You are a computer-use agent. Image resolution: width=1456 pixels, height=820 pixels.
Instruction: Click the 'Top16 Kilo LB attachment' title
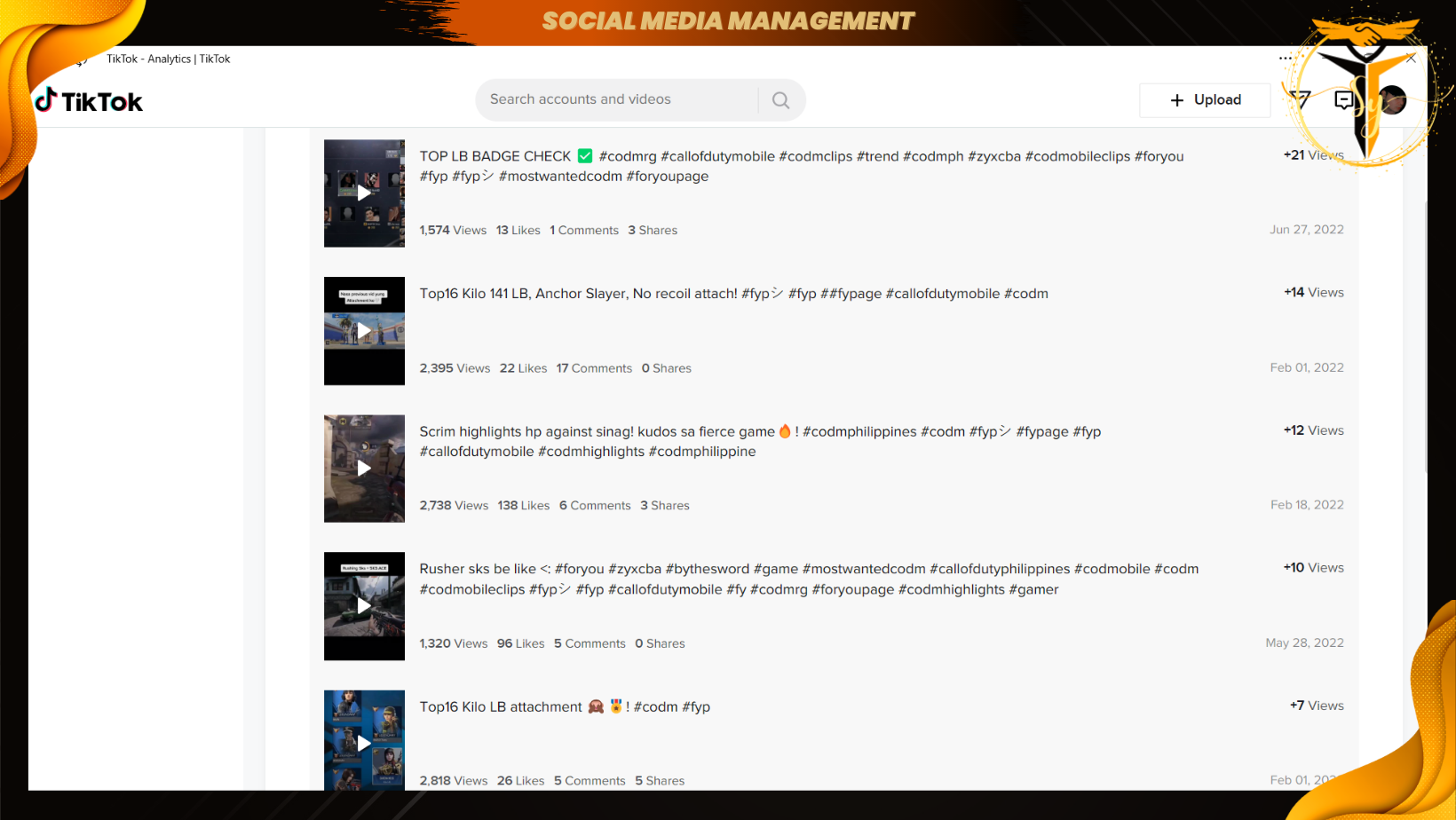coord(501,707)
